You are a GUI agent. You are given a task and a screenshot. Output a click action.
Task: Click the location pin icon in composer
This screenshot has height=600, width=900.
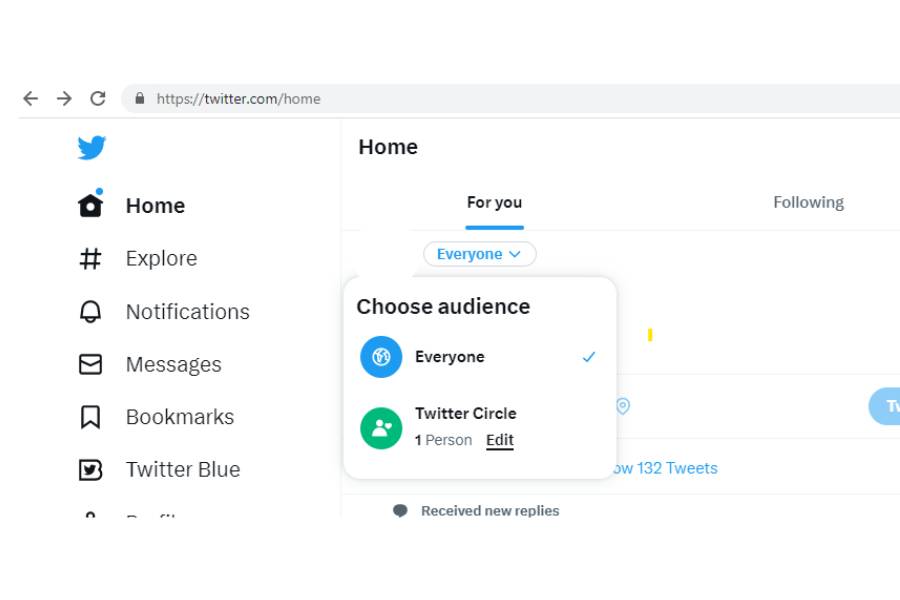coord(623,406)
